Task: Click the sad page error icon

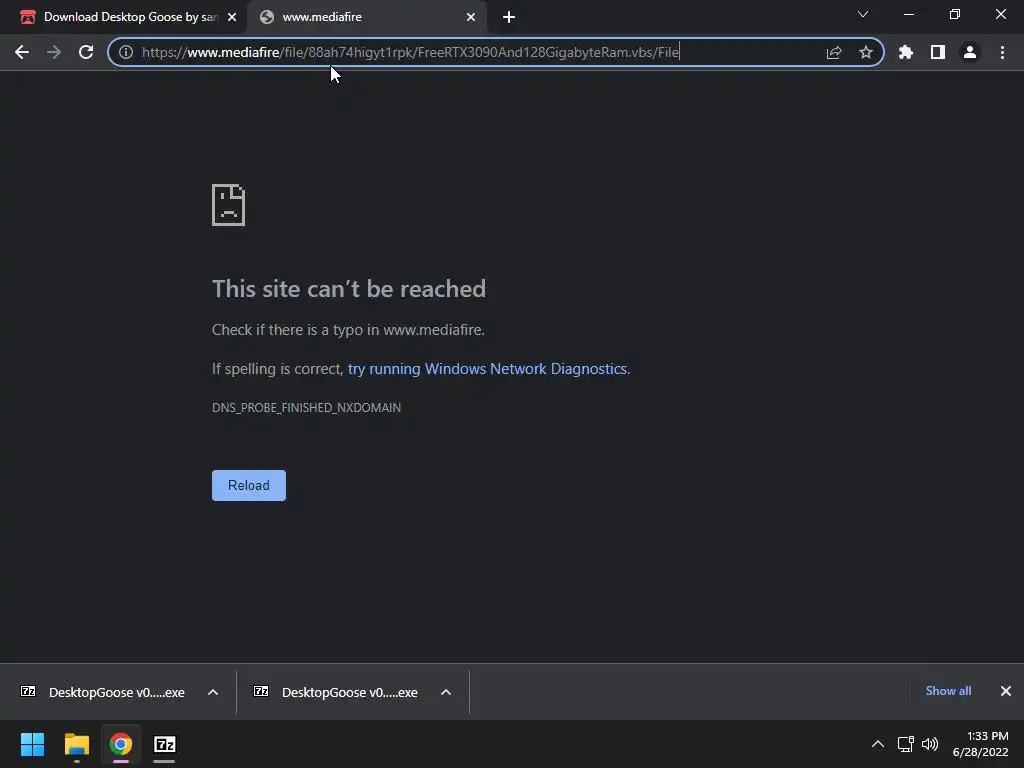Action: pyautogui.click(x=229, y=205)
